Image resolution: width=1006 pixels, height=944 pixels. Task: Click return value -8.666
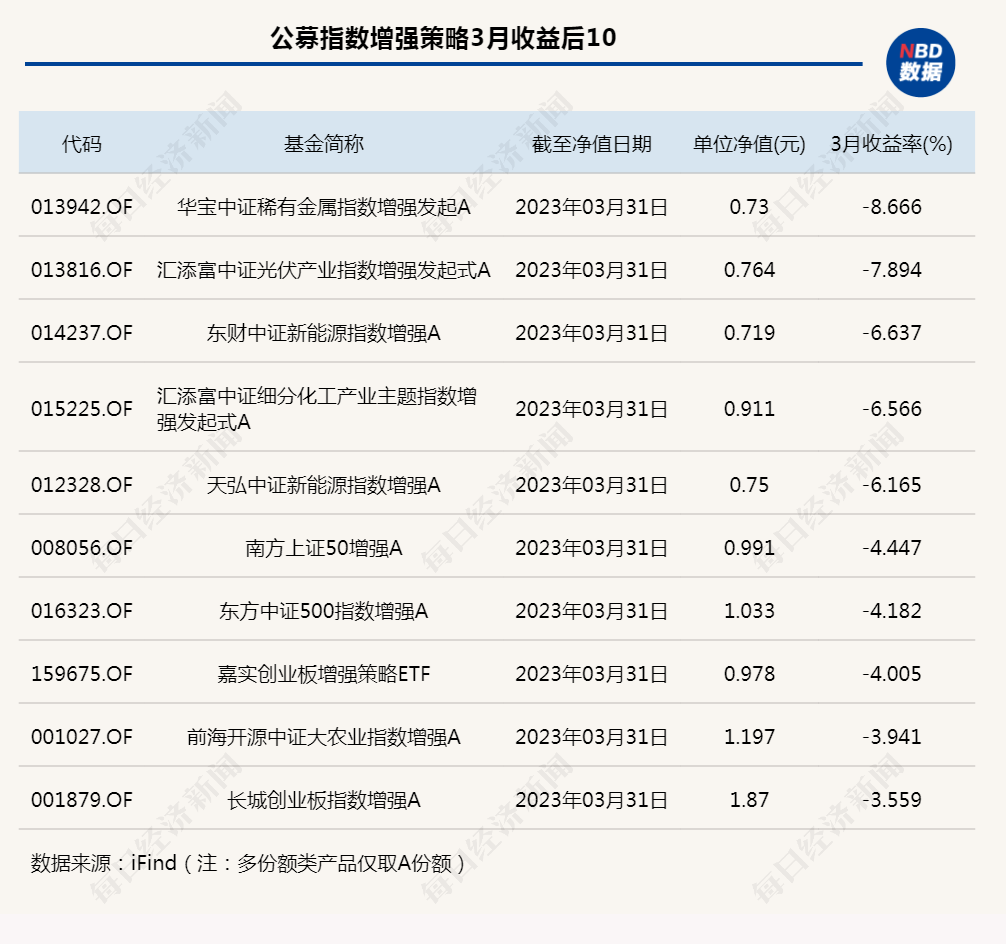892,207
